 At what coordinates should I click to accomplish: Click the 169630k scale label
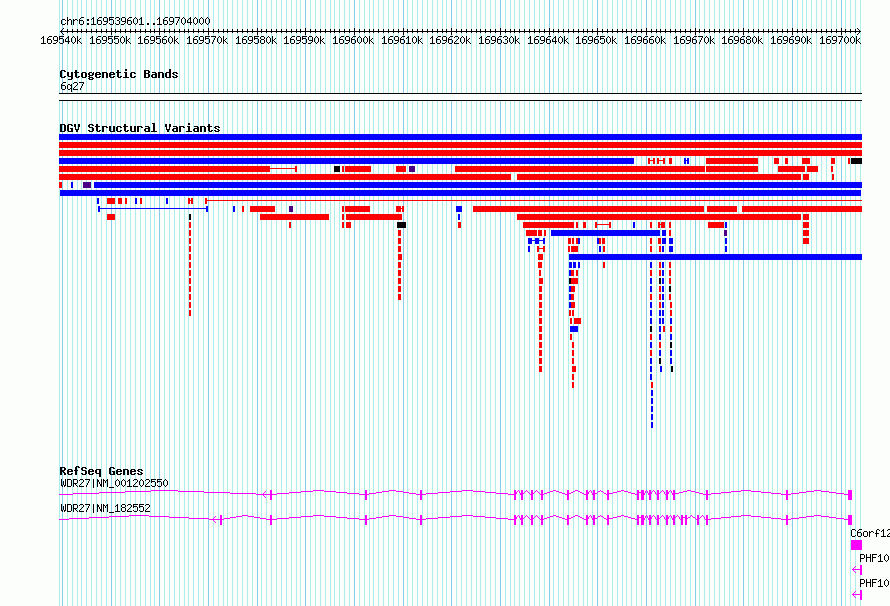498,40
